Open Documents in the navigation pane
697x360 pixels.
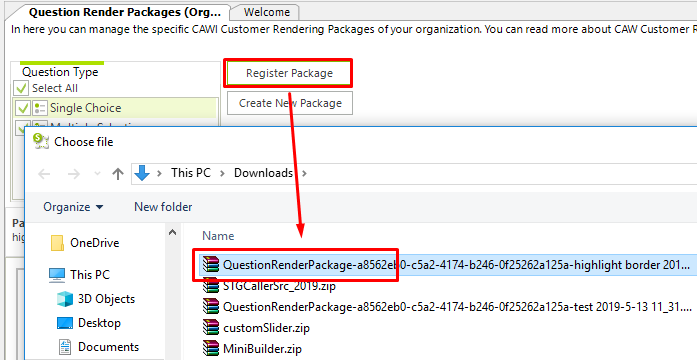pos(108,347)
